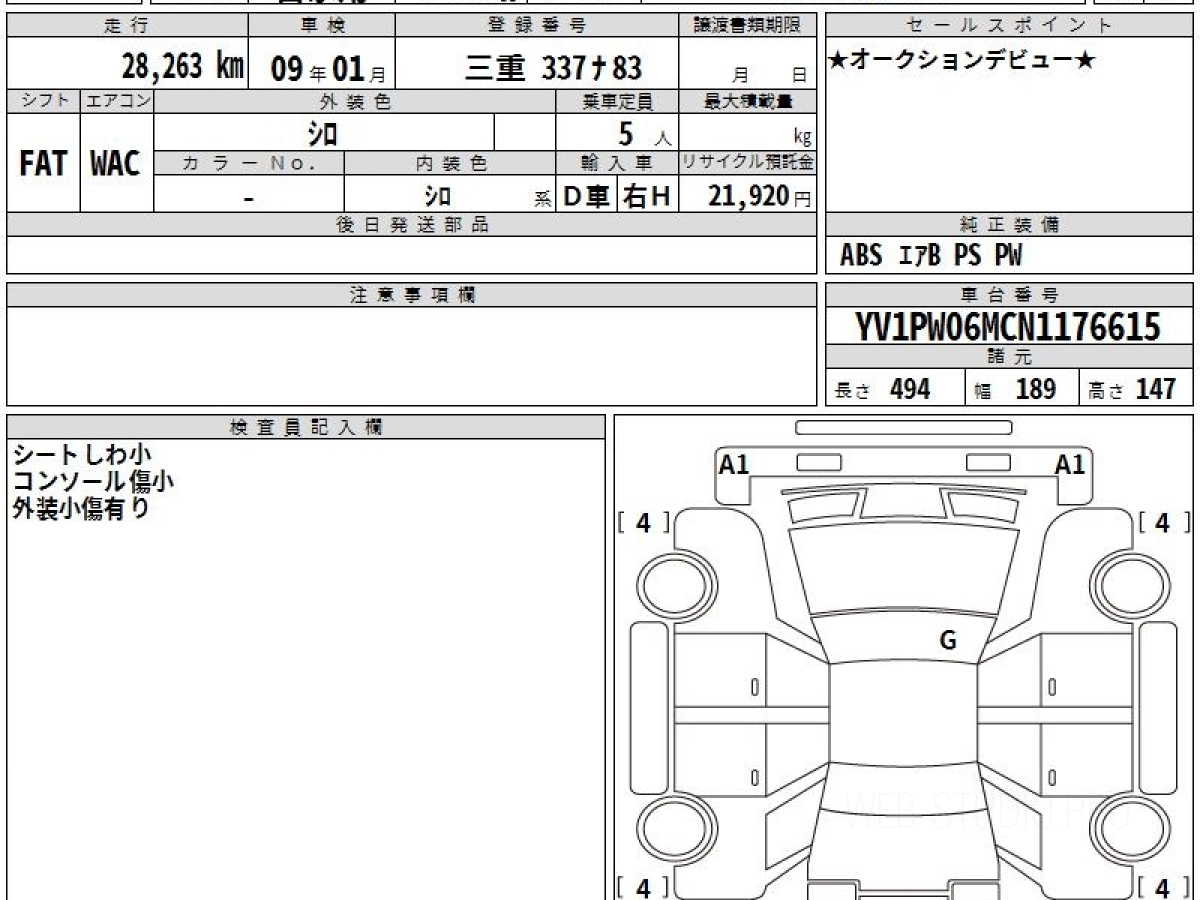Click the inspector note シートしわ小
This screenshot has width=1200, height=900.
pos(82,455)
